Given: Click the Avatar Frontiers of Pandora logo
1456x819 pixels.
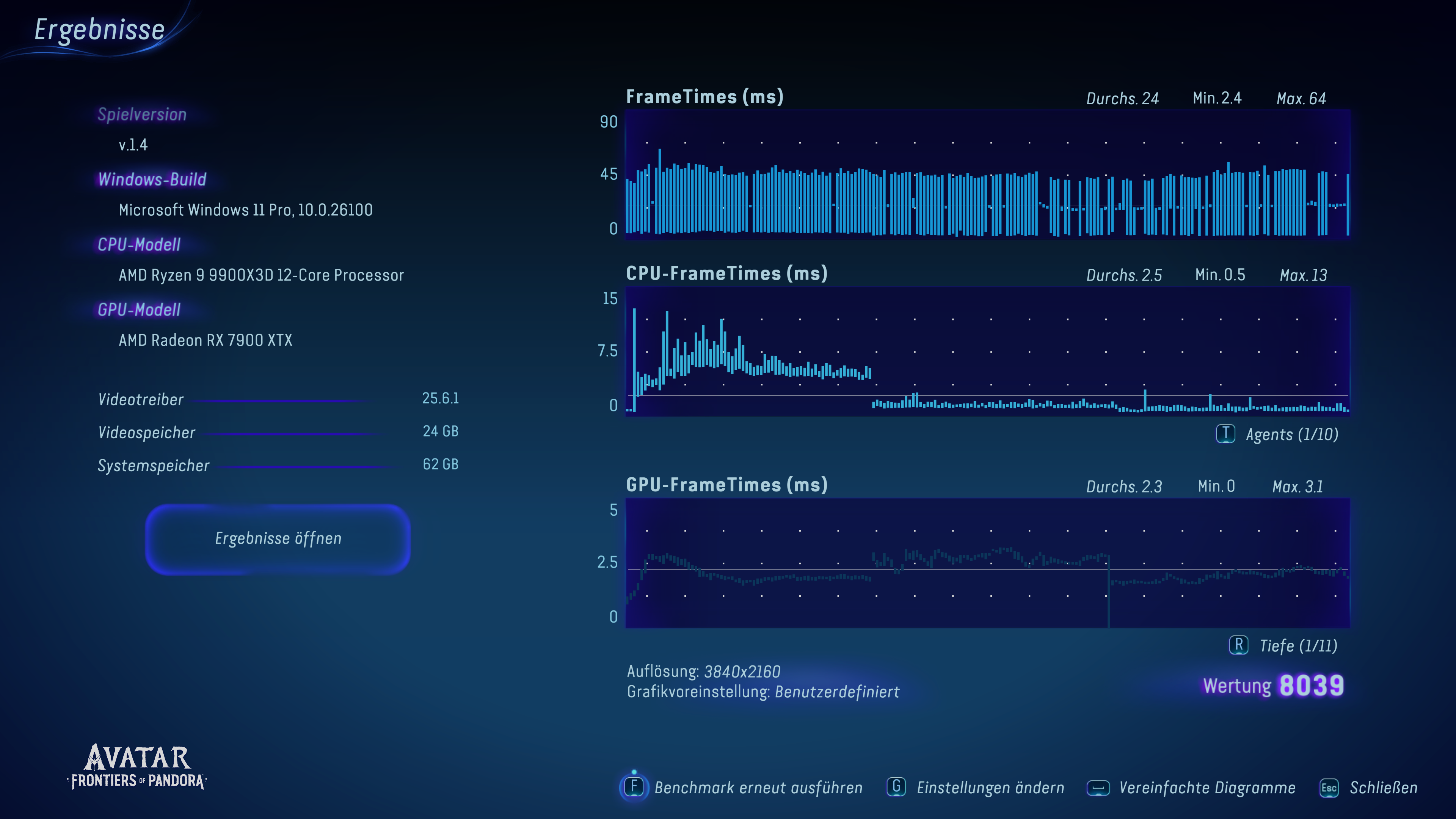Looking at the screenshot, I should click(x=137, y=767).
